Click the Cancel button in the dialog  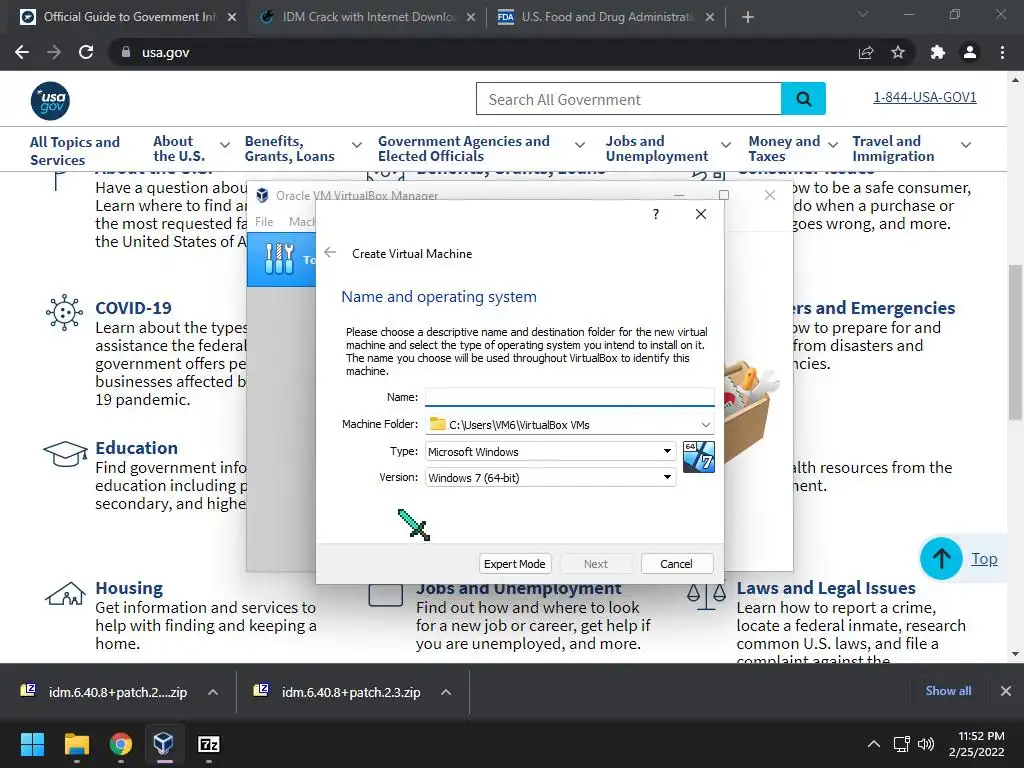(x=677, y=564)
